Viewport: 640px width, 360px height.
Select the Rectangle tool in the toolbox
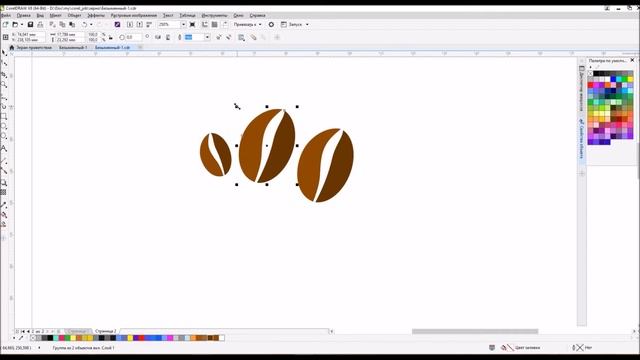4,117
